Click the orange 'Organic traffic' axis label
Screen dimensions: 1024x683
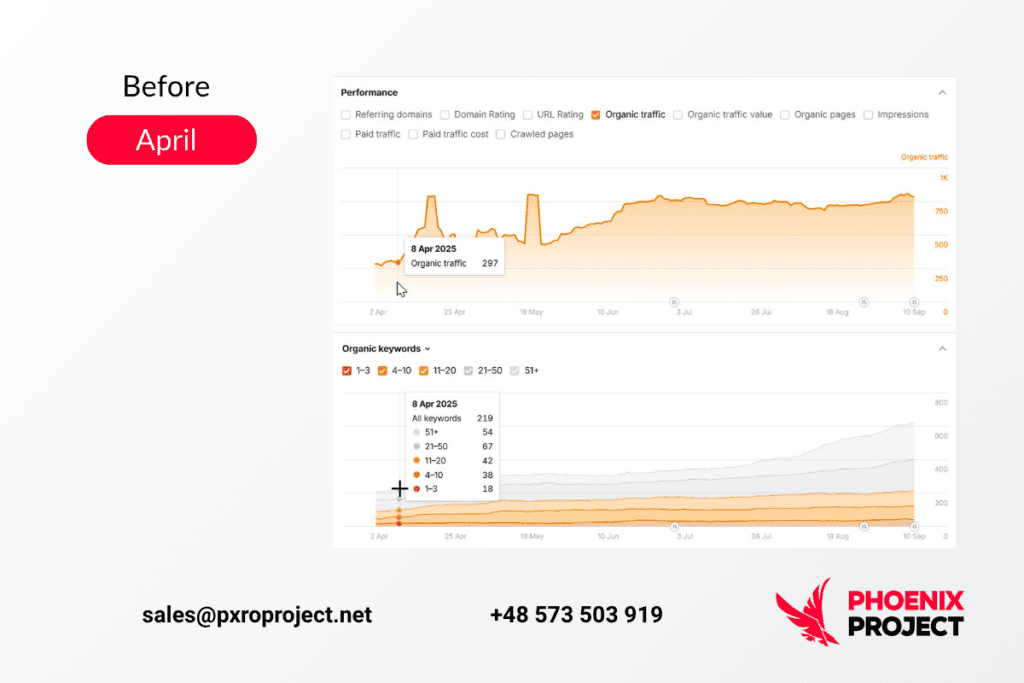(924, 157)
